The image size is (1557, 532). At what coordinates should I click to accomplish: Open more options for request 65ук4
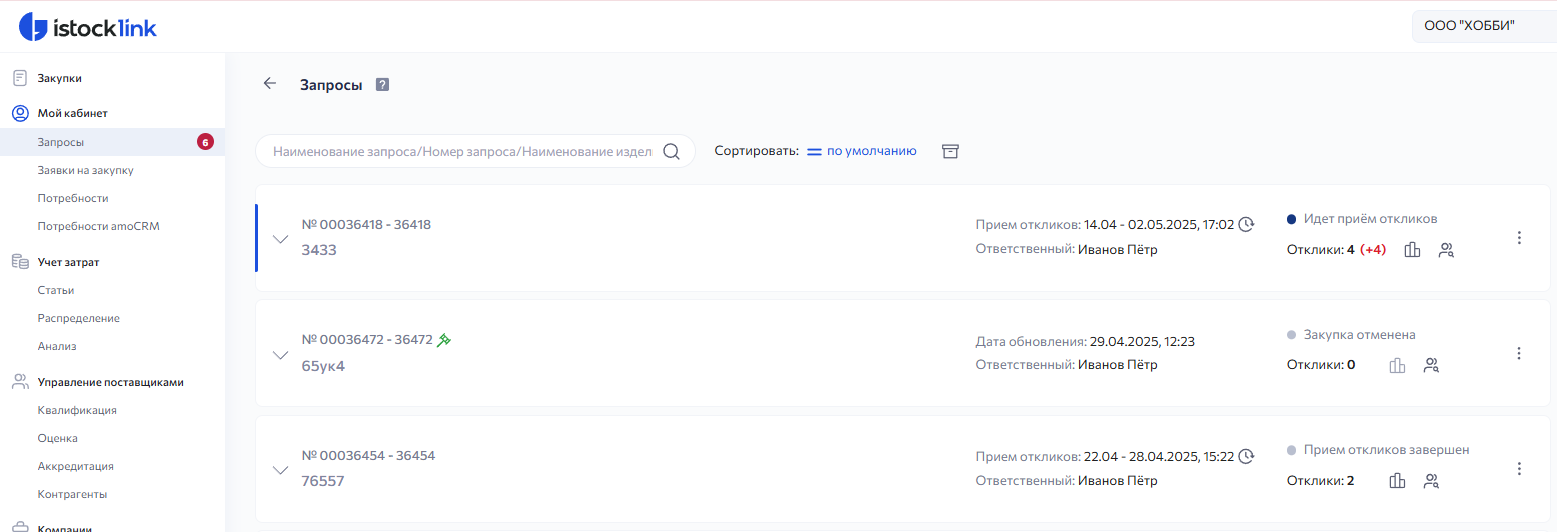1519,353
